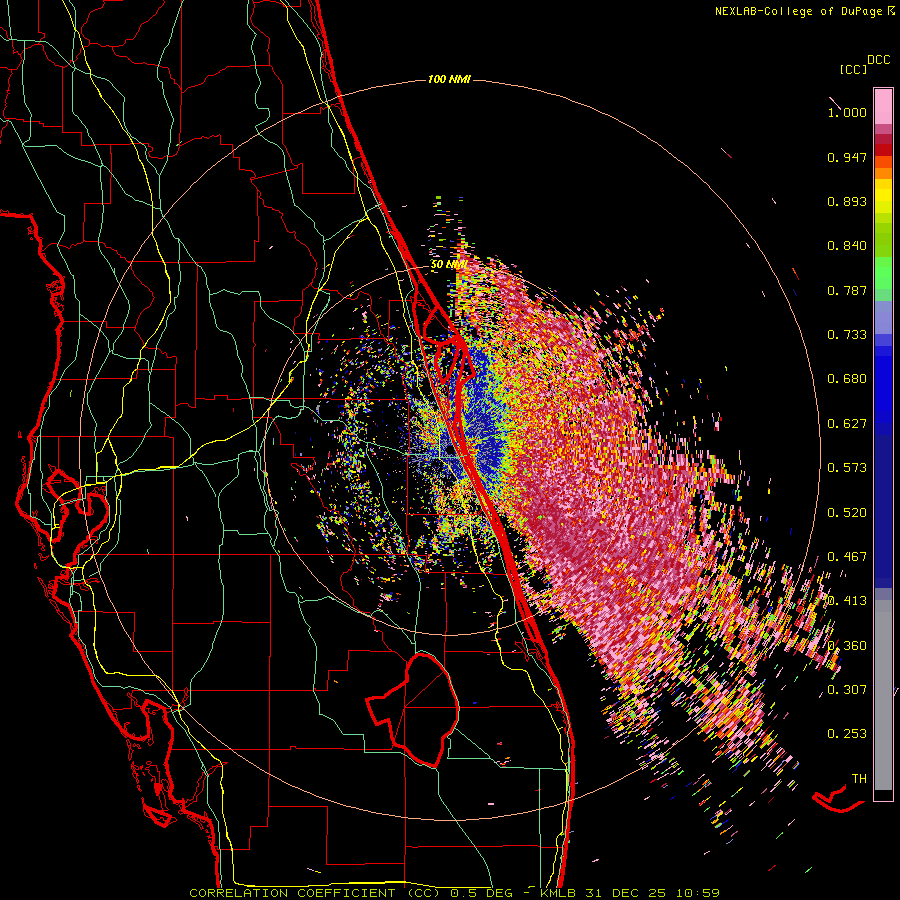
Task: Click the 0.360 scale value
Action: click(847, 645)
